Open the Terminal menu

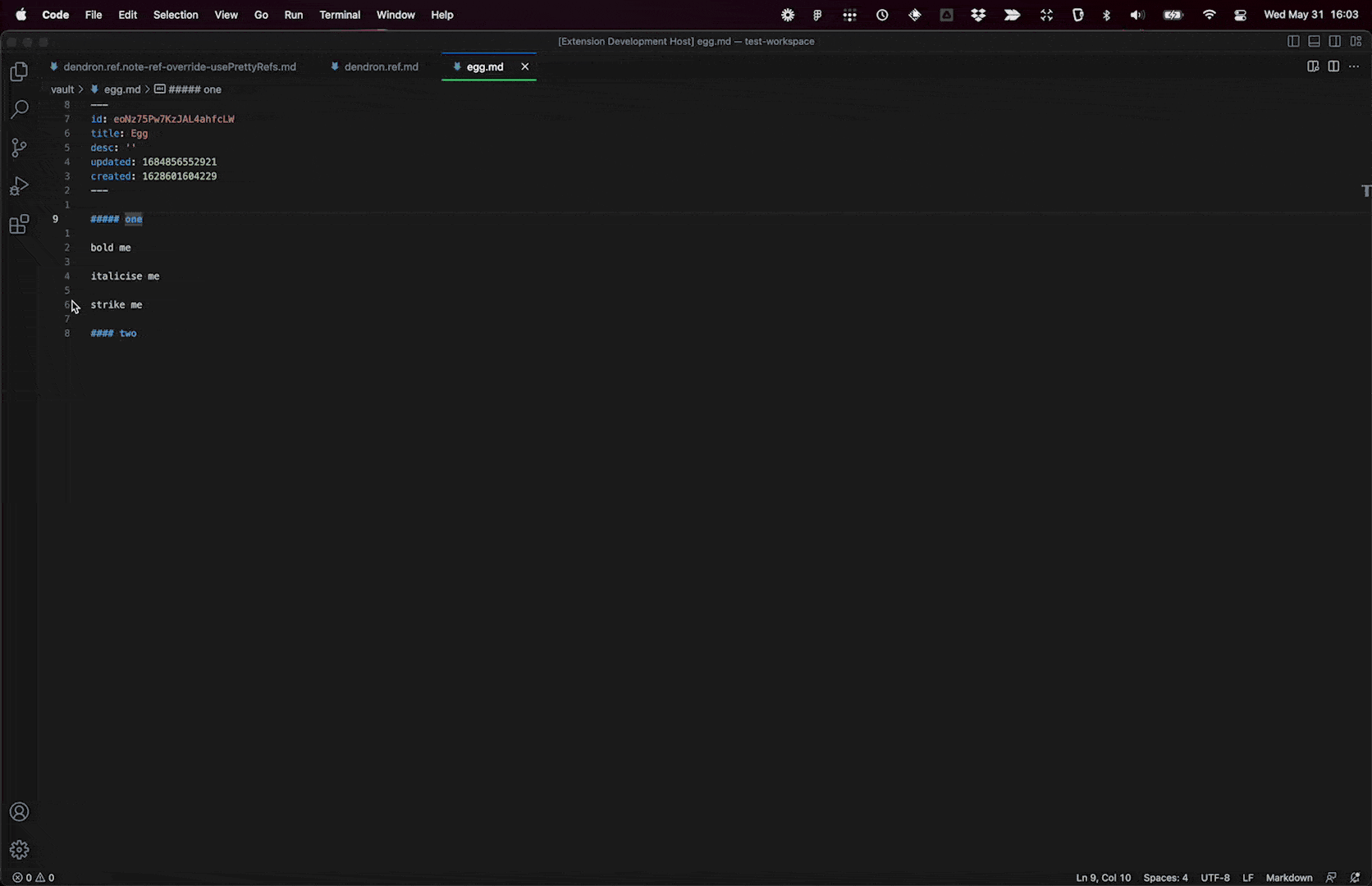coord(340,15)
